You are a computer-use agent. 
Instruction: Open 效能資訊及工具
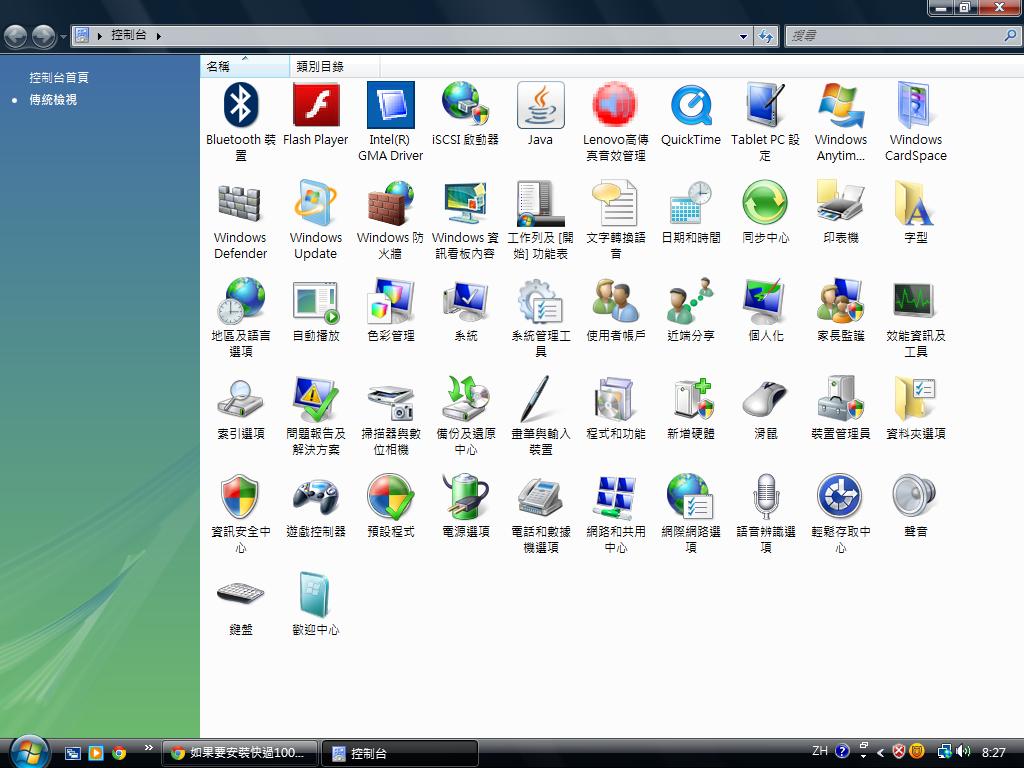pos(916,318)
